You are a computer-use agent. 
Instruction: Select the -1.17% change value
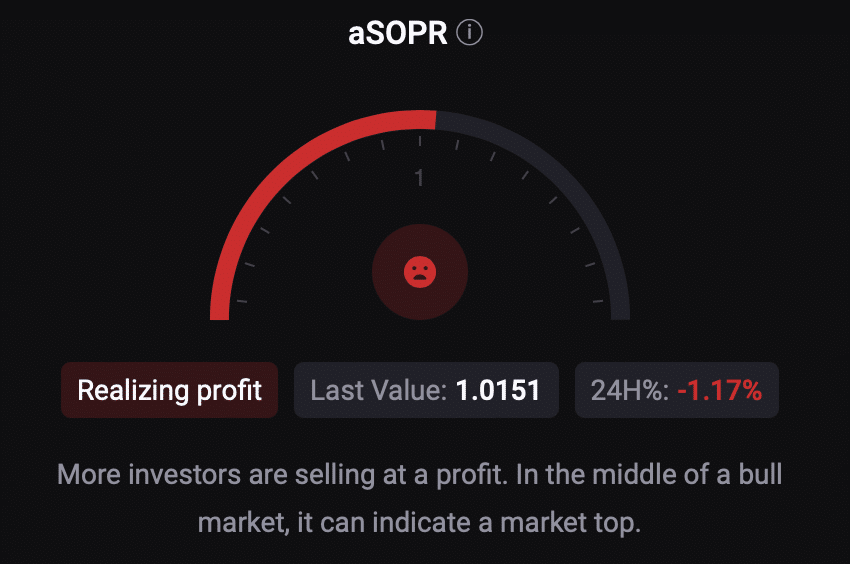click(720, 390)
